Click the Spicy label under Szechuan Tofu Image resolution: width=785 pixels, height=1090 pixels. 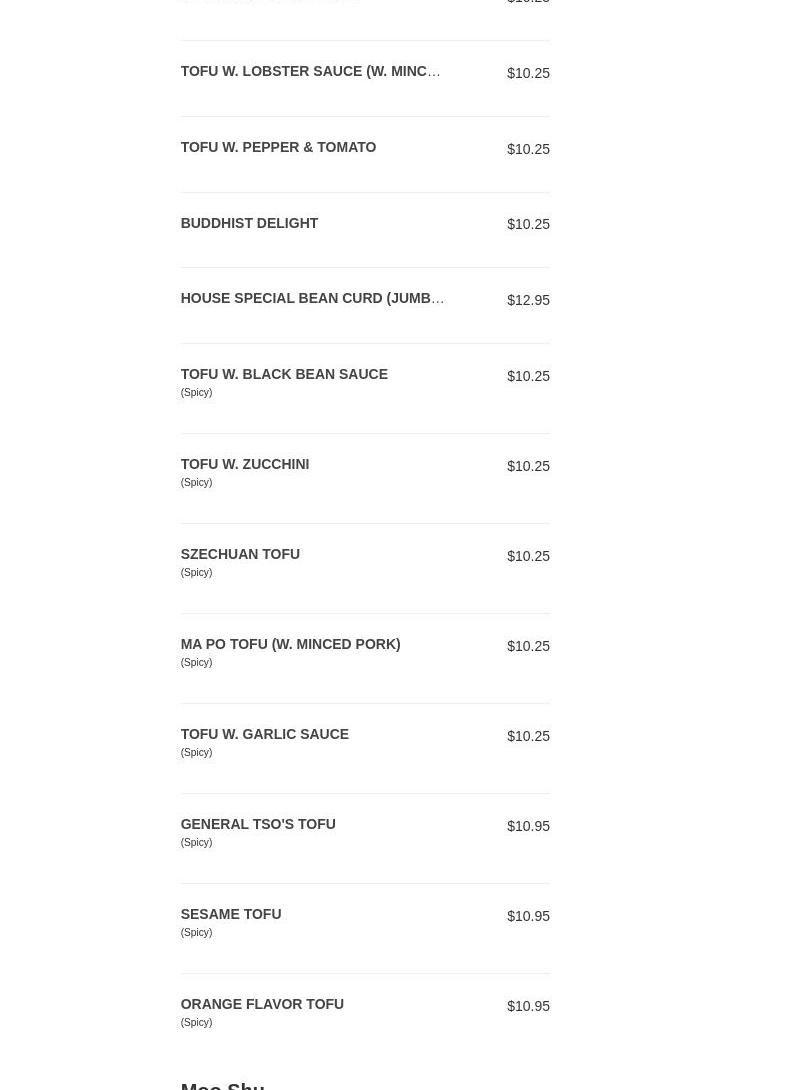click(196, 573)
